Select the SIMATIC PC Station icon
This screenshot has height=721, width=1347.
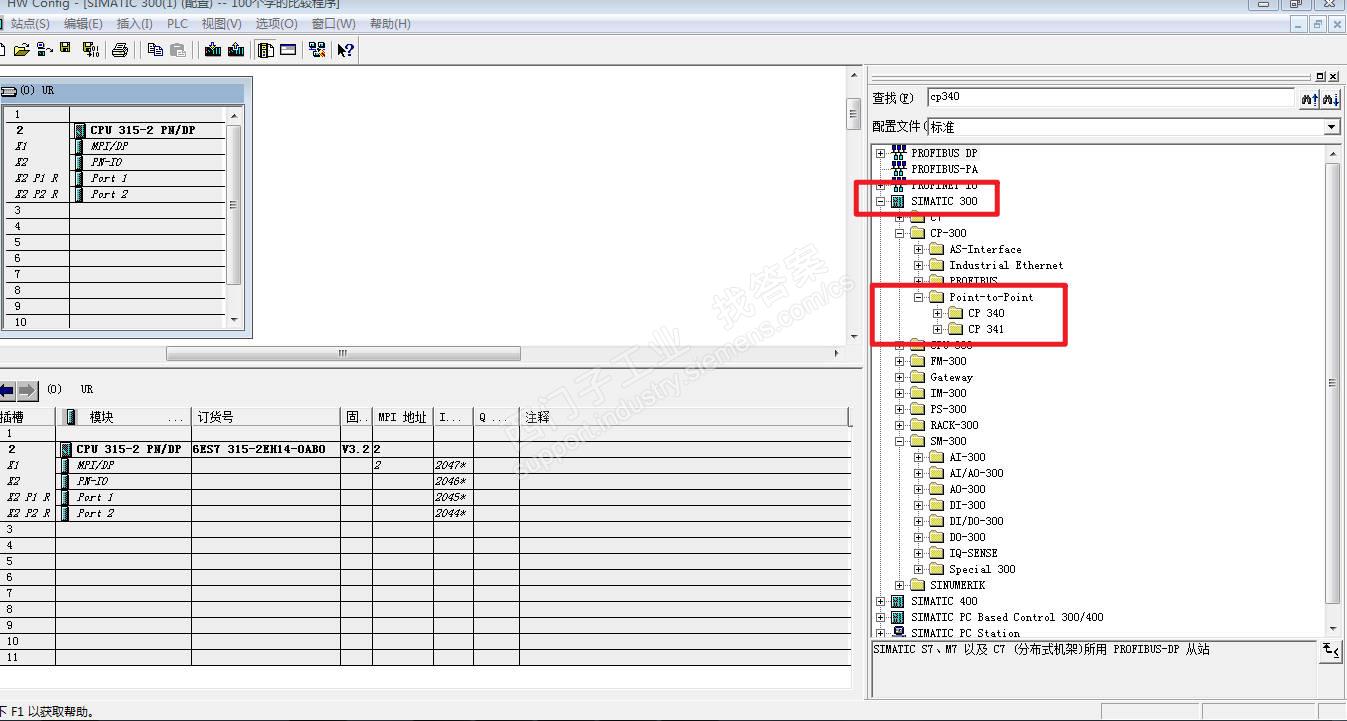(x=897, y=633)
